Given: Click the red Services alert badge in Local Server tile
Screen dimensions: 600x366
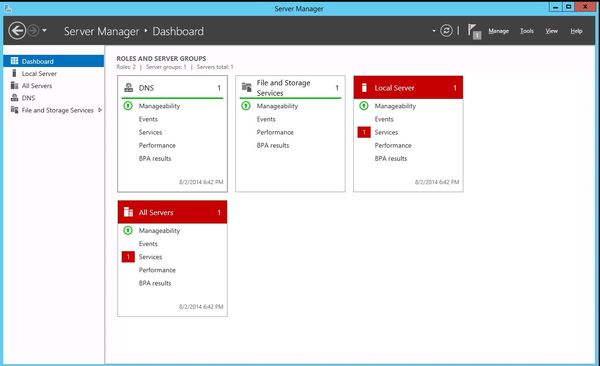Looking at the screenshot, I should pos(364,132).
